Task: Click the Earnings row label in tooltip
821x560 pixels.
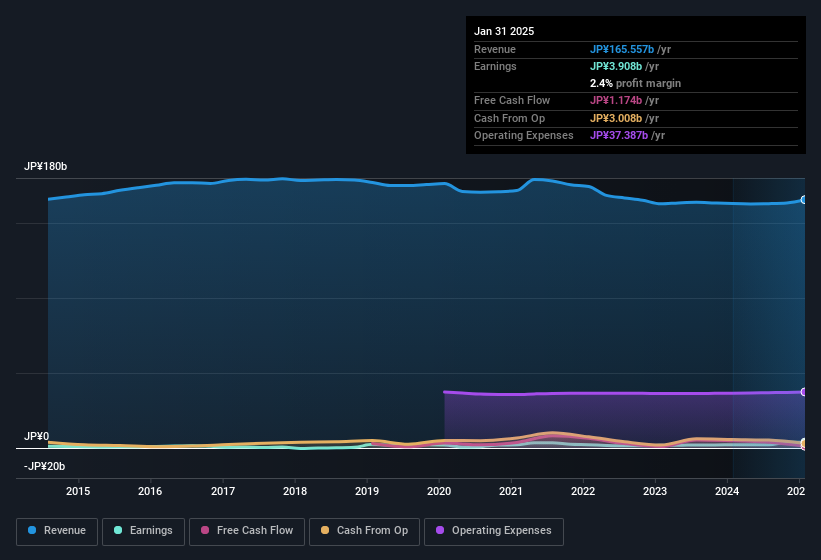Action: (495, 66)
